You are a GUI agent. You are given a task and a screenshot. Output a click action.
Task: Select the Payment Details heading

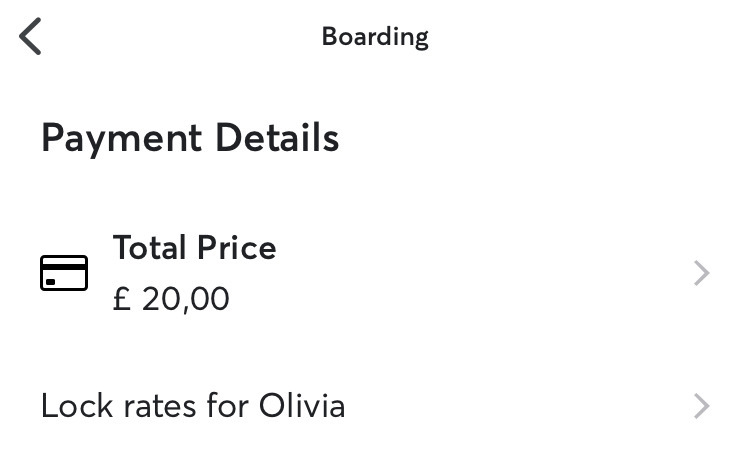(x=190, y=138)
